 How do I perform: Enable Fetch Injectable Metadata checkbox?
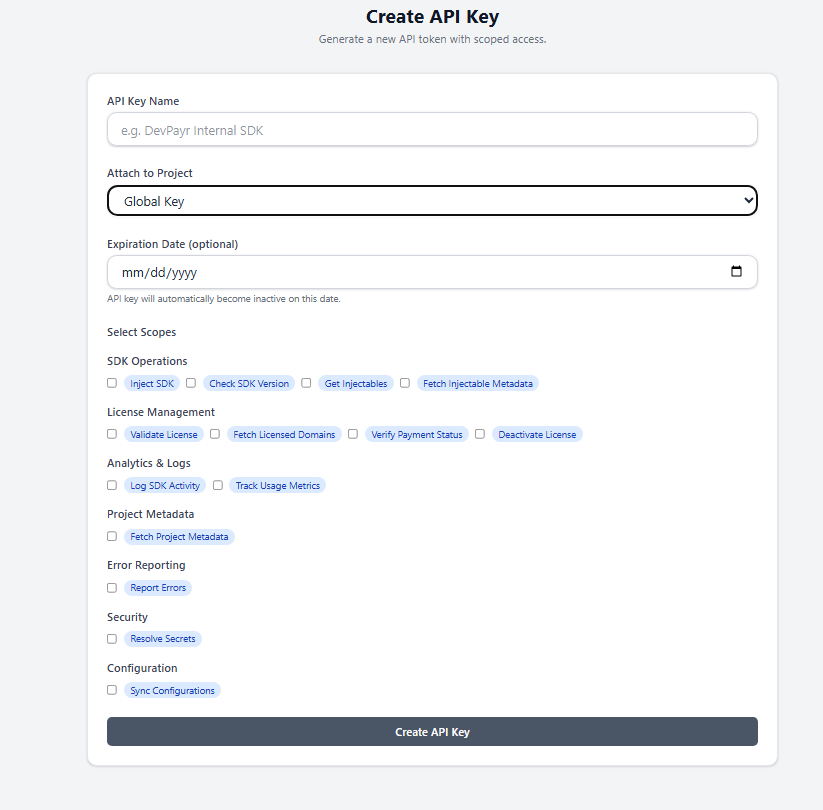tap(405, 383)
